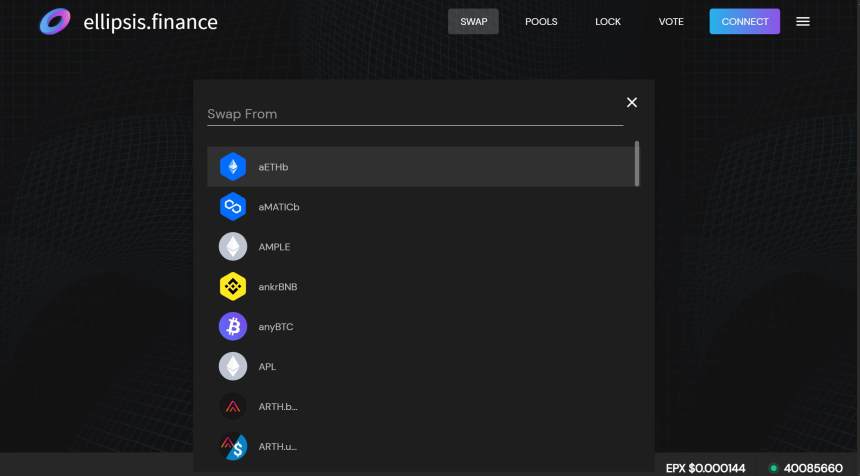Navigate to the VOTE page
The image size is (860, 476).
coord(671,22)
